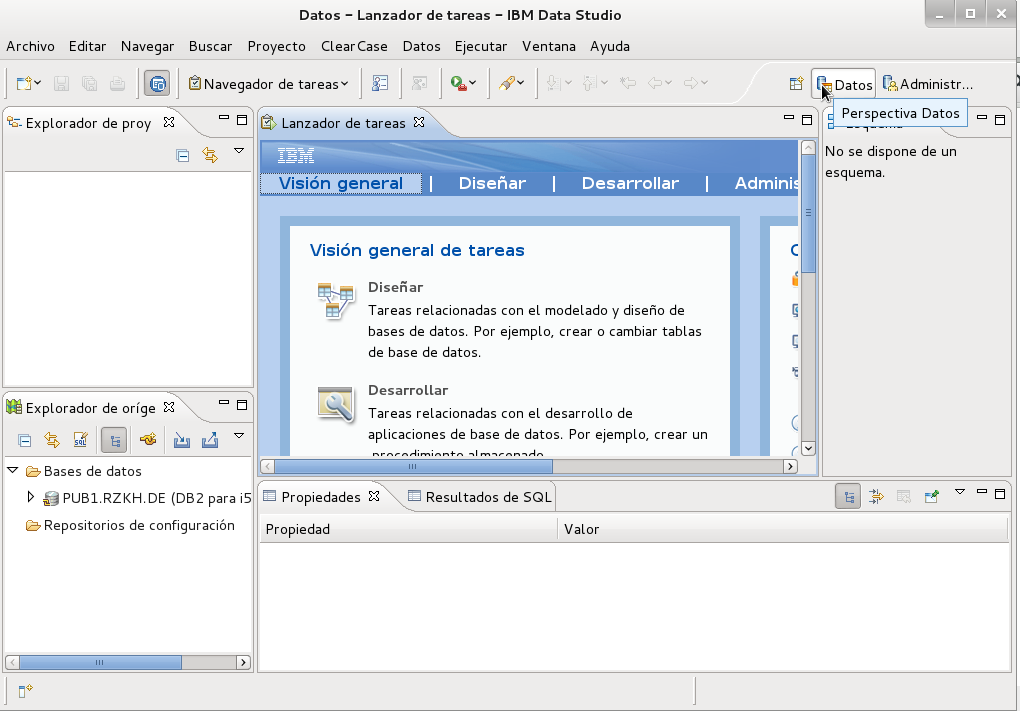Open the Navegador de tareas dropdown arrow
The image size is (1020, 711).
(345, 83)
